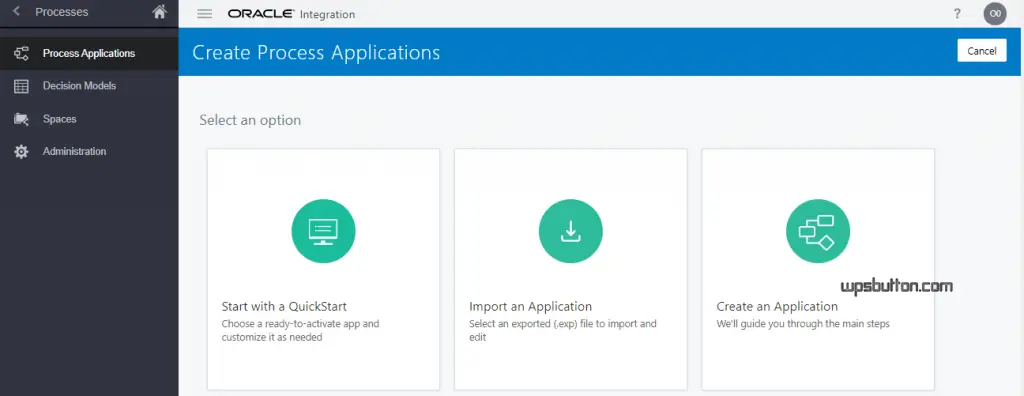
Task: Open help via question mark icon
Action: point(957,14)
